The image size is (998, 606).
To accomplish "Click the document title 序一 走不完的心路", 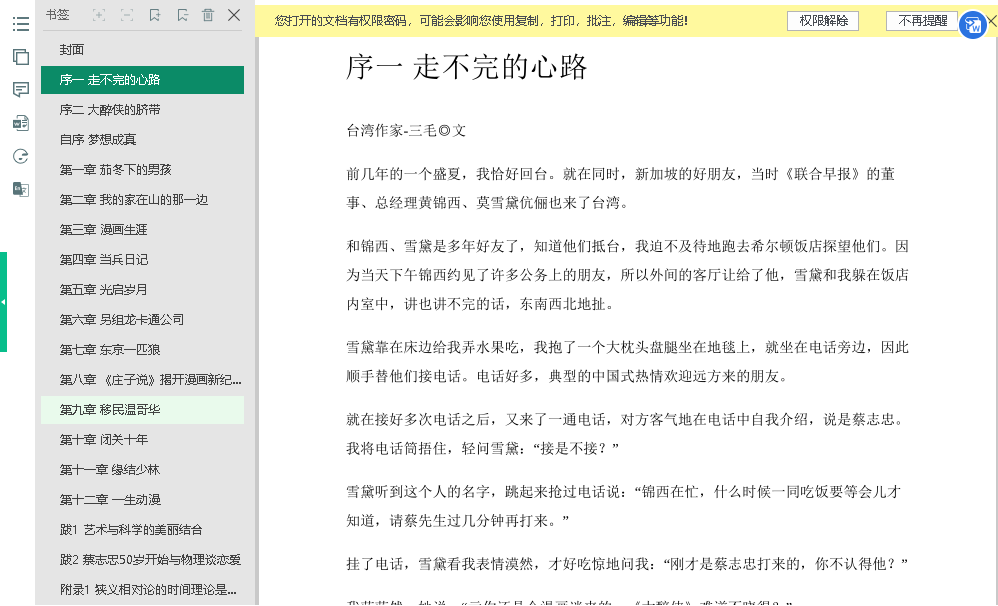I will tap(467, 67).
